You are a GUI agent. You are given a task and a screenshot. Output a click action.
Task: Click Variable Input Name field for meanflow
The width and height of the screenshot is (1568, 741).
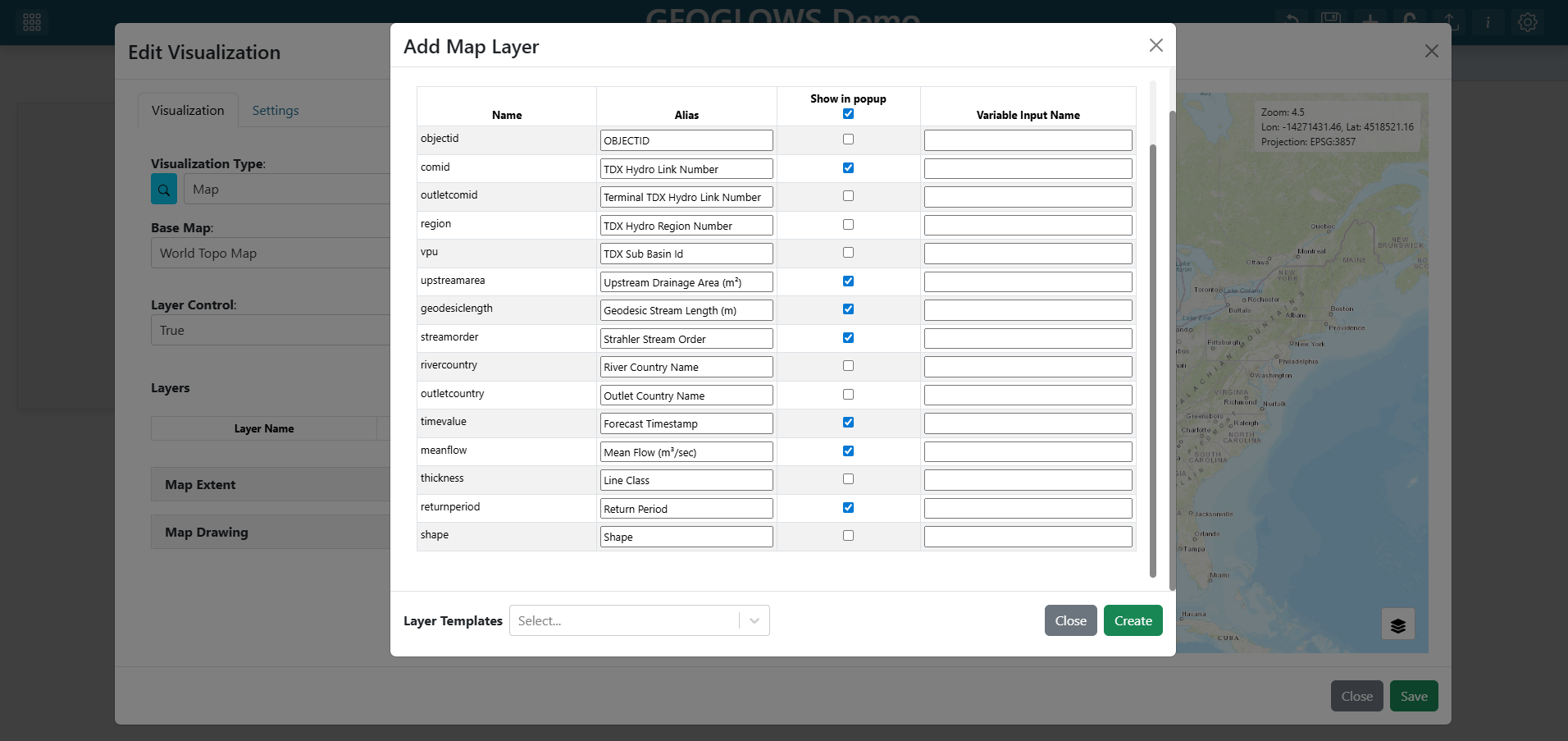tap(1028, 452)
